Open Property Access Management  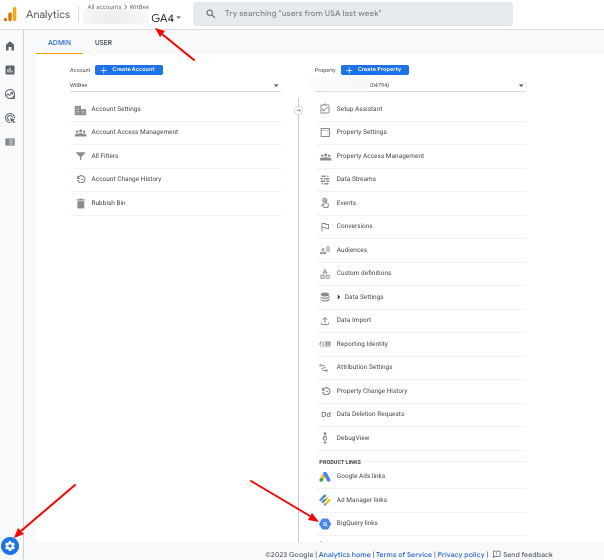point(380,156)
